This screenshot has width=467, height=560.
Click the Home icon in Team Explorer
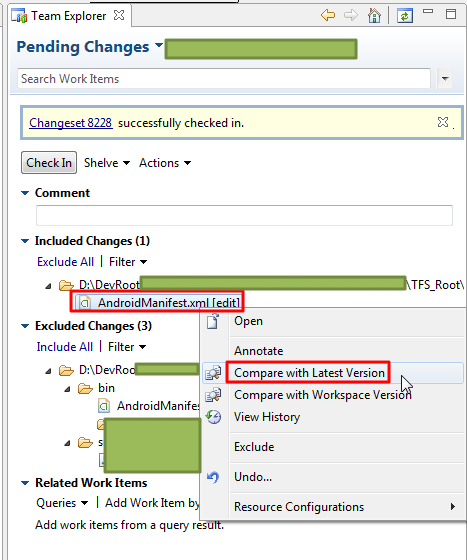[x=374, y=16]
